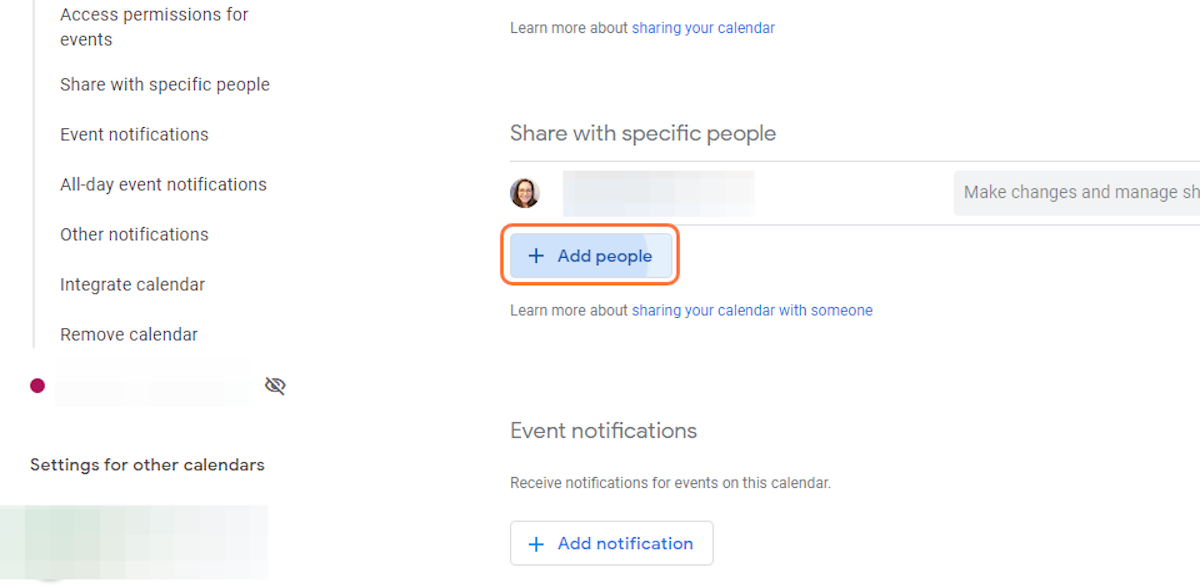Image resolution: width=1200 pixels, height=586 pixels.
Task: Open the 'sharing your calendar with someone' link
Action: [x=752, y=310]
